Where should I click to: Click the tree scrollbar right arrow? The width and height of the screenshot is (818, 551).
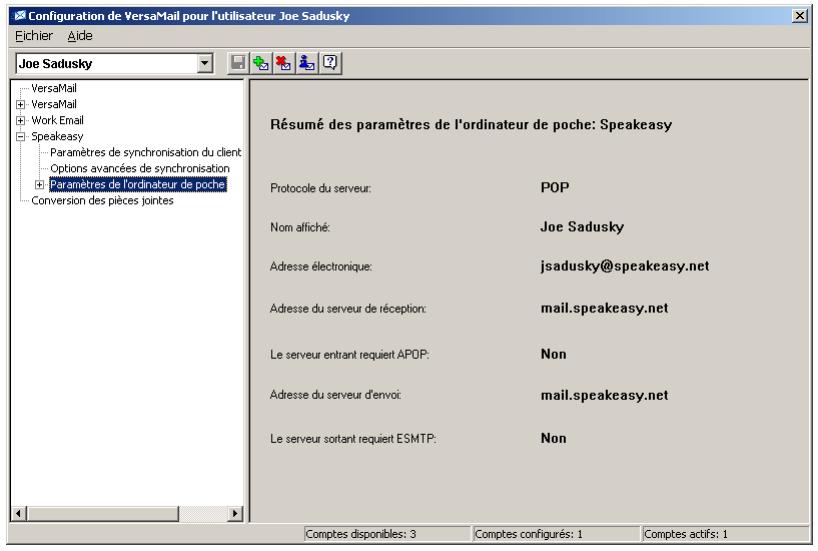pos(235,513)
